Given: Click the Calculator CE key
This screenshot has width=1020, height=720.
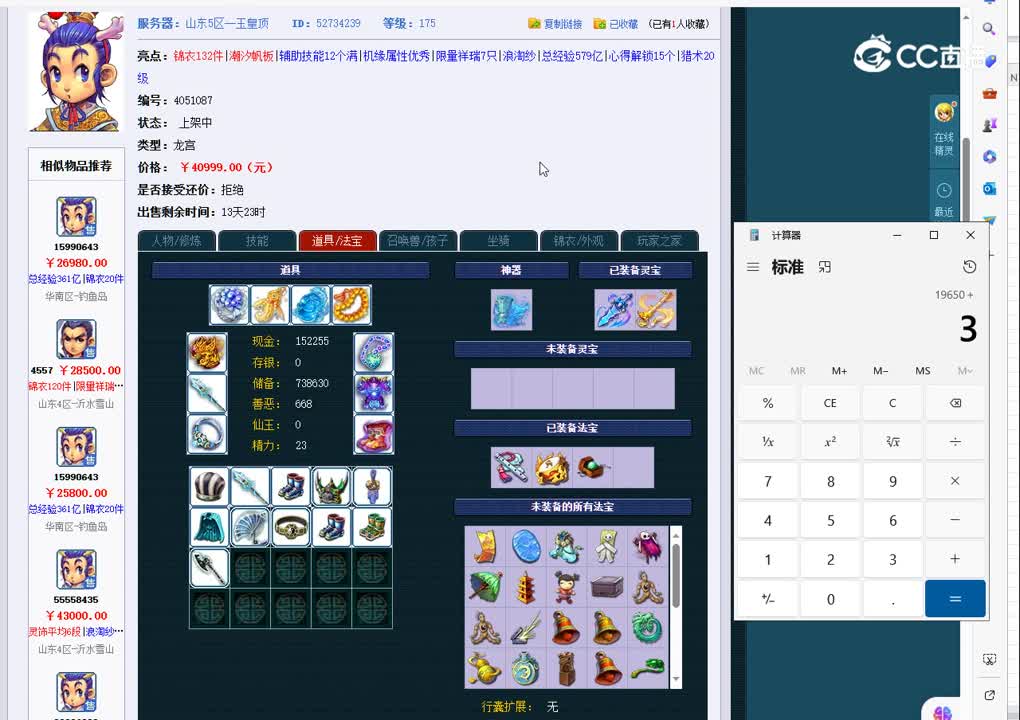Looking at the screenshot, I should (x=830, y=403).
